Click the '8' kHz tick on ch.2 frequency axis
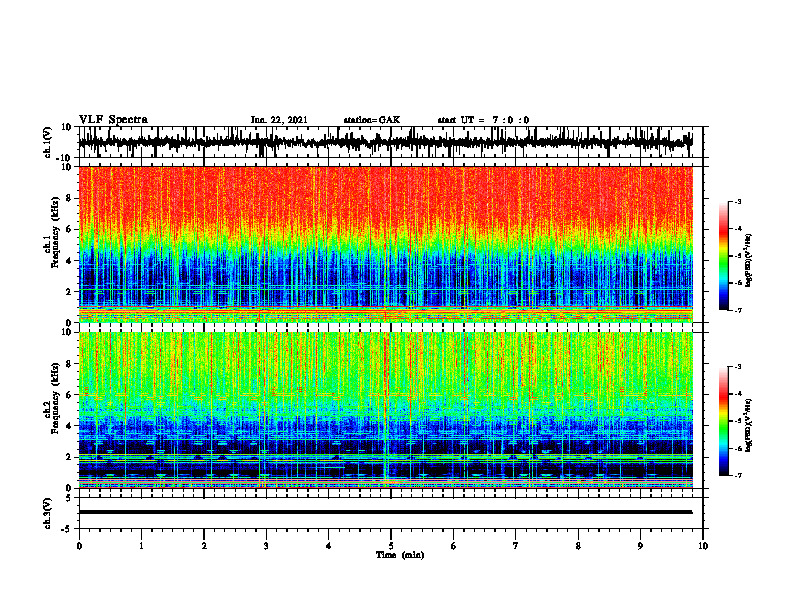Image resolution: width=792 pixels, height=612 pixels. pyautogui.click(x=69, y=364)
